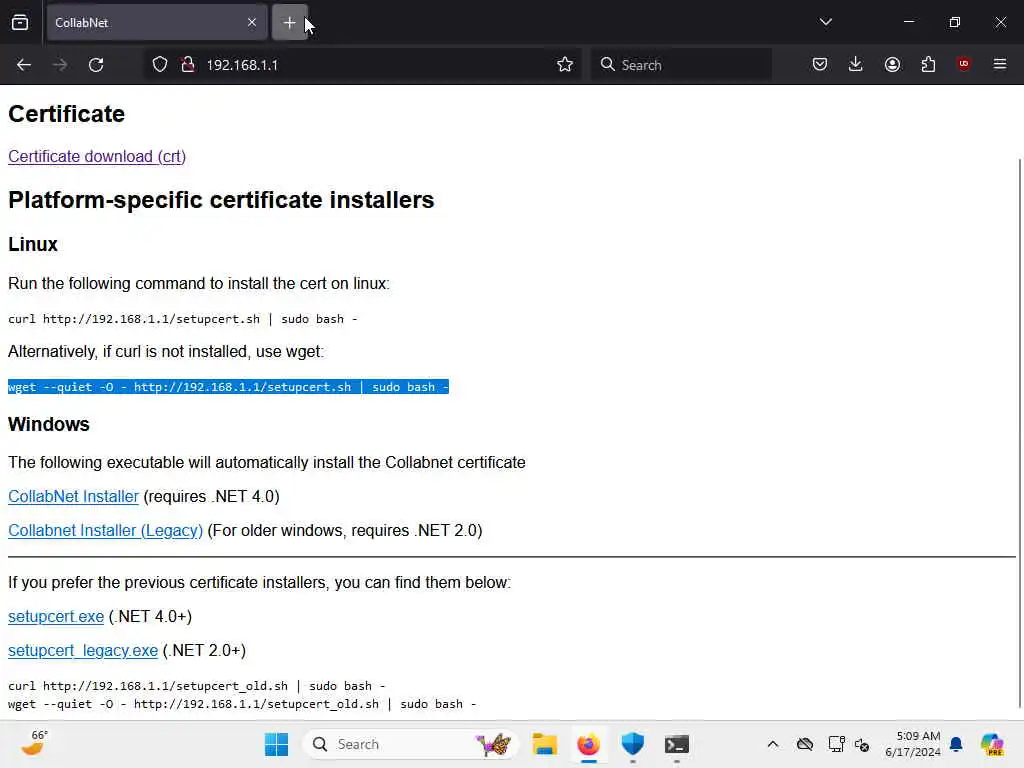Download Collabnet Installer (Legacy)
The width and height of the screenshot is (1024, 768).
pos(105,530)
